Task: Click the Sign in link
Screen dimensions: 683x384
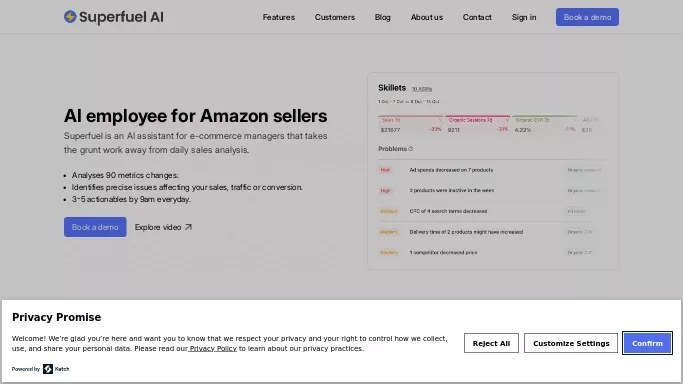Action: 524,17
